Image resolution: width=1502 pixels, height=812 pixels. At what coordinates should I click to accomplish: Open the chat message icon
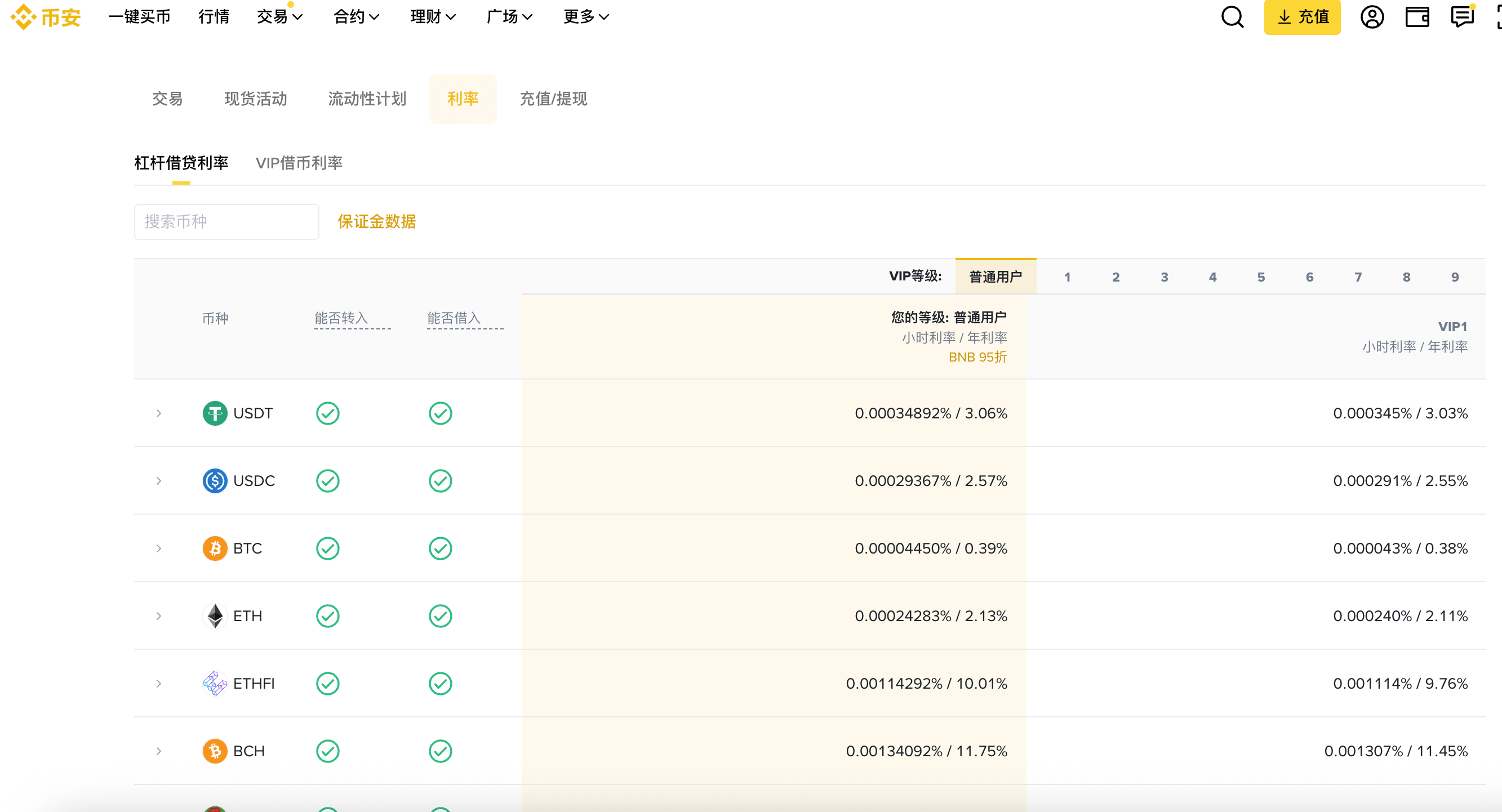coord(1463,17)
